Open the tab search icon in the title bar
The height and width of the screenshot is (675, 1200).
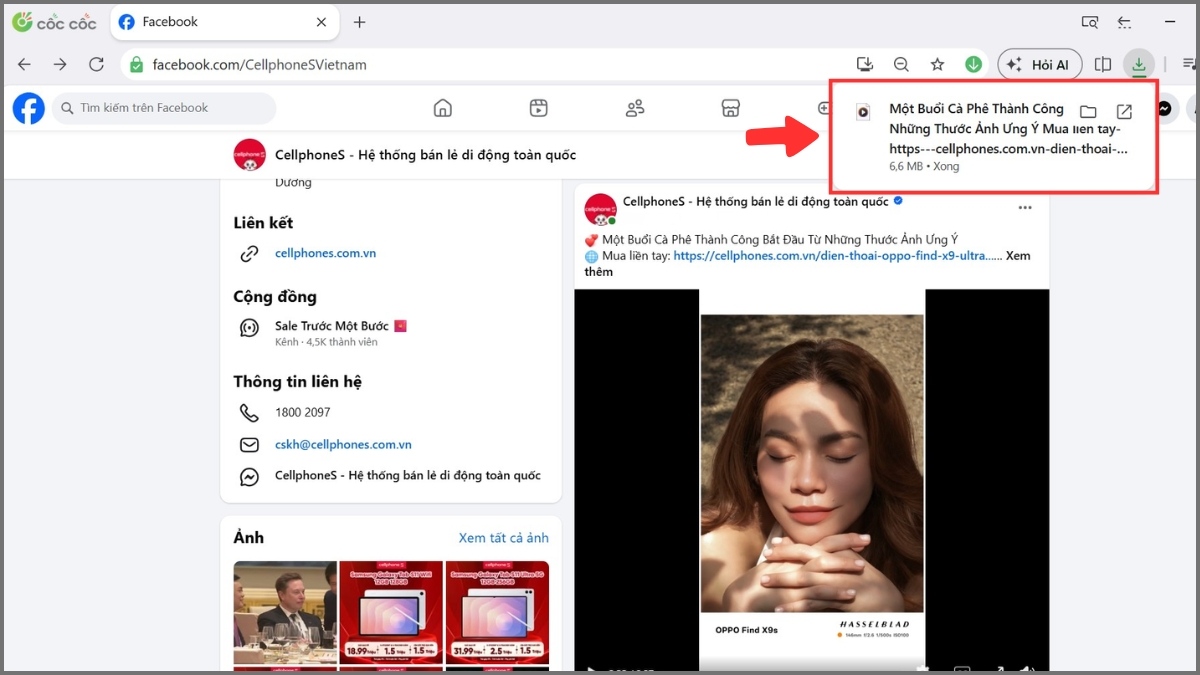(1090, 22)
